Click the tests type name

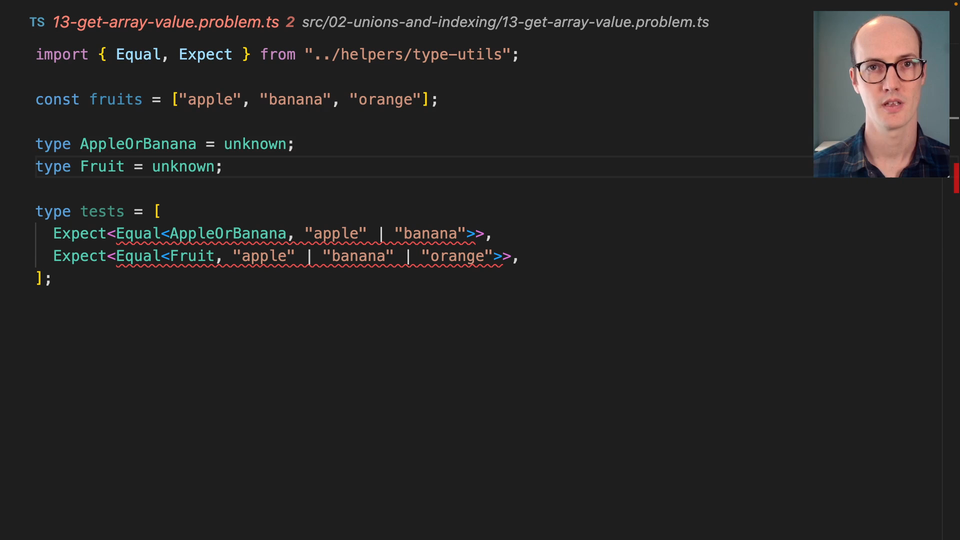coord(102,211)
